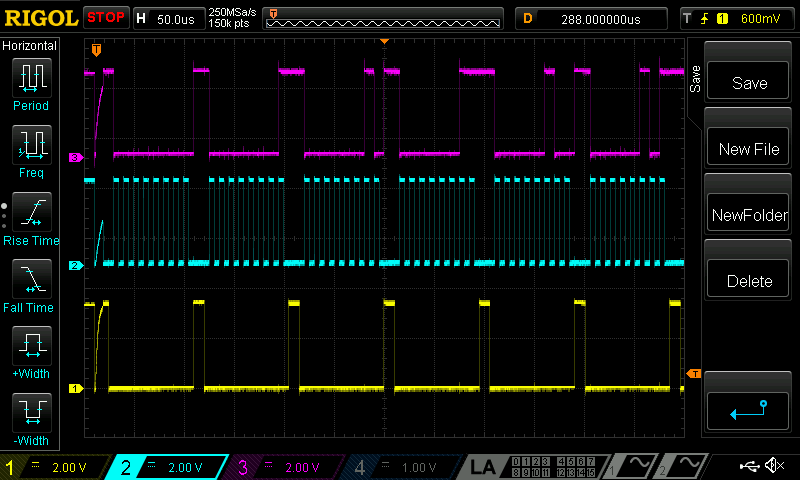The image size is (800, 480).
Task: Click the STOP run status indicator
Action: [x=106, y=17]
